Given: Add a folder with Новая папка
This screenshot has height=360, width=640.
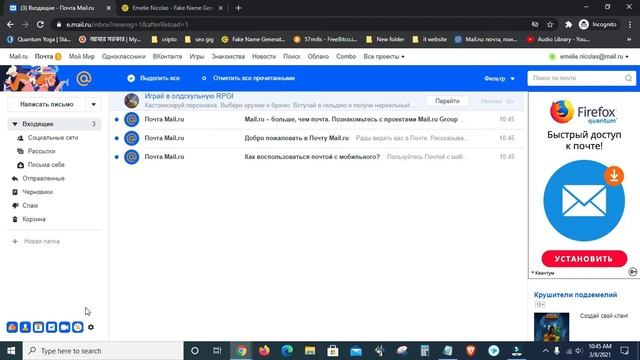Looking at the screenshot, I should tap(41, 241).
